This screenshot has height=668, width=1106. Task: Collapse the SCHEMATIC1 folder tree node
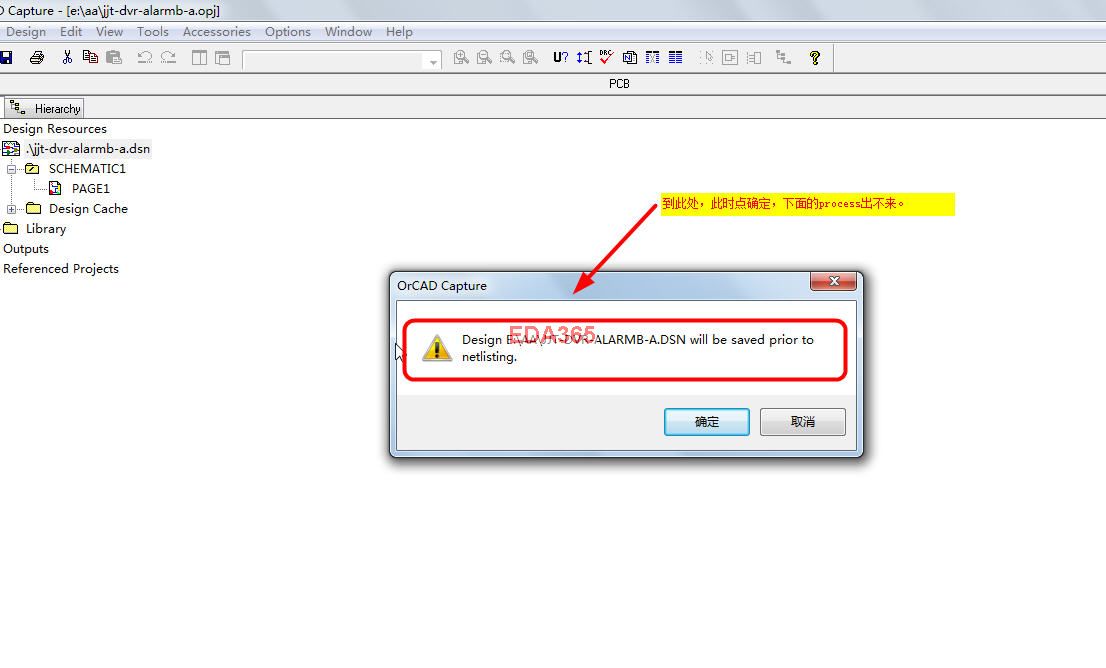[x=11, y=169]
